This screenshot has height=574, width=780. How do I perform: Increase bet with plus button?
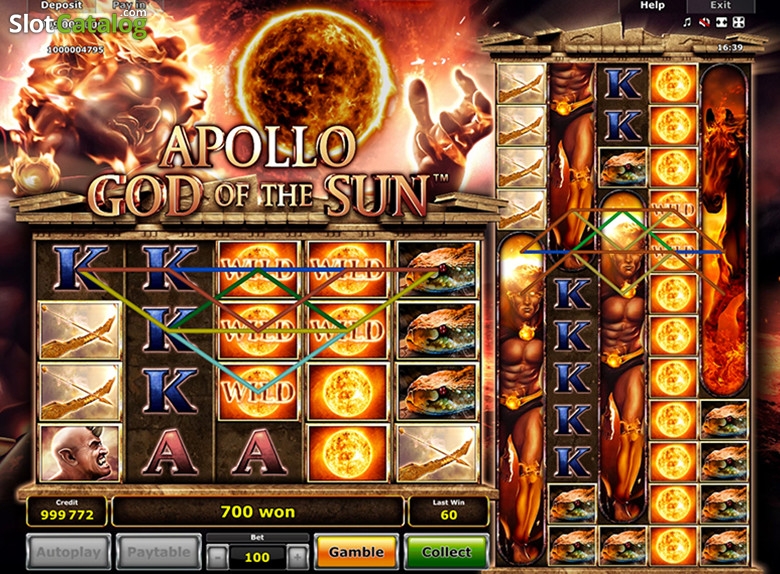pyautogui.click(x=297, y=558)
